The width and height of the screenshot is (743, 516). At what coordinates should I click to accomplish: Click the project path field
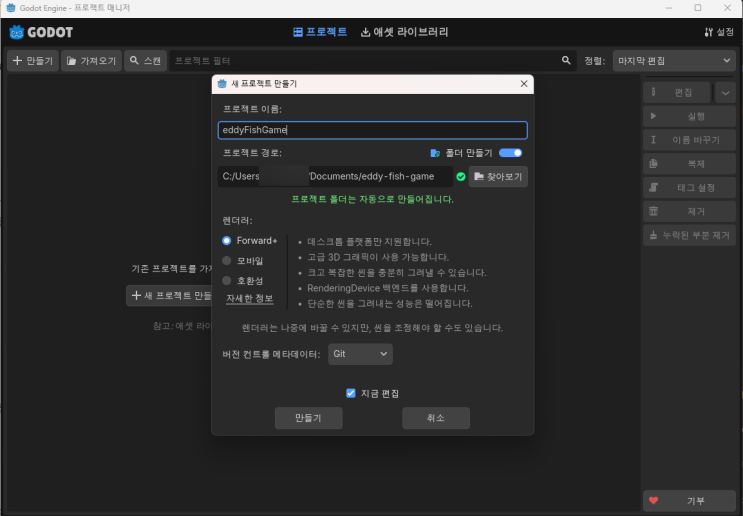click(335, 176)
